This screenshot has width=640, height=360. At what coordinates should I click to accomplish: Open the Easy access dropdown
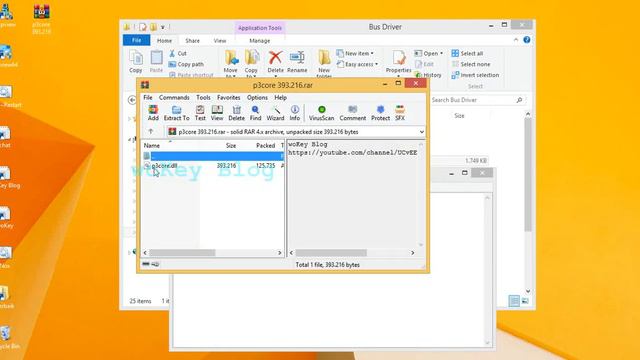coord(358,64)
